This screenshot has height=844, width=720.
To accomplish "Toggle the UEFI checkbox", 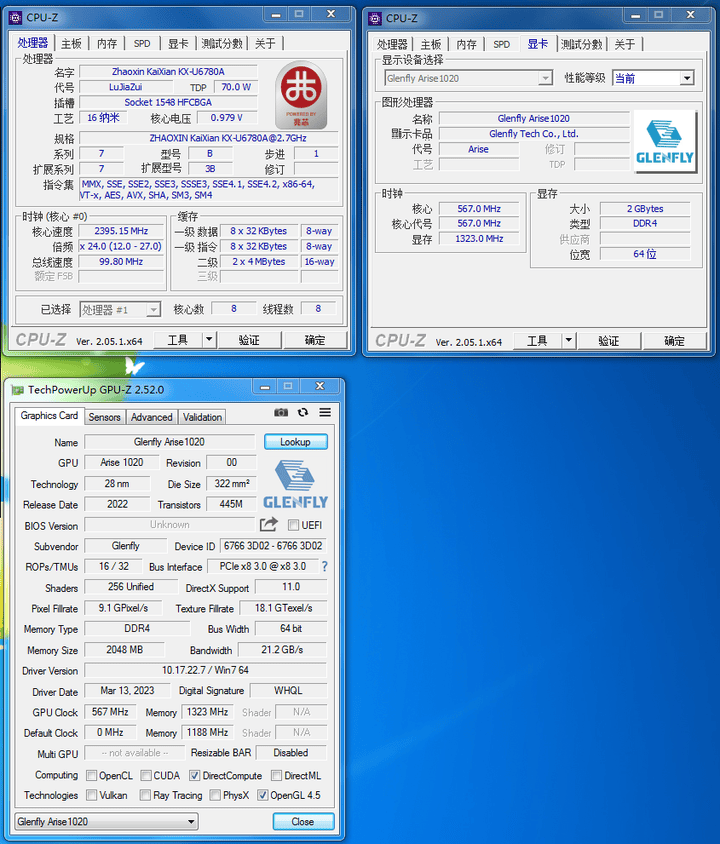I will pos(294,525).
